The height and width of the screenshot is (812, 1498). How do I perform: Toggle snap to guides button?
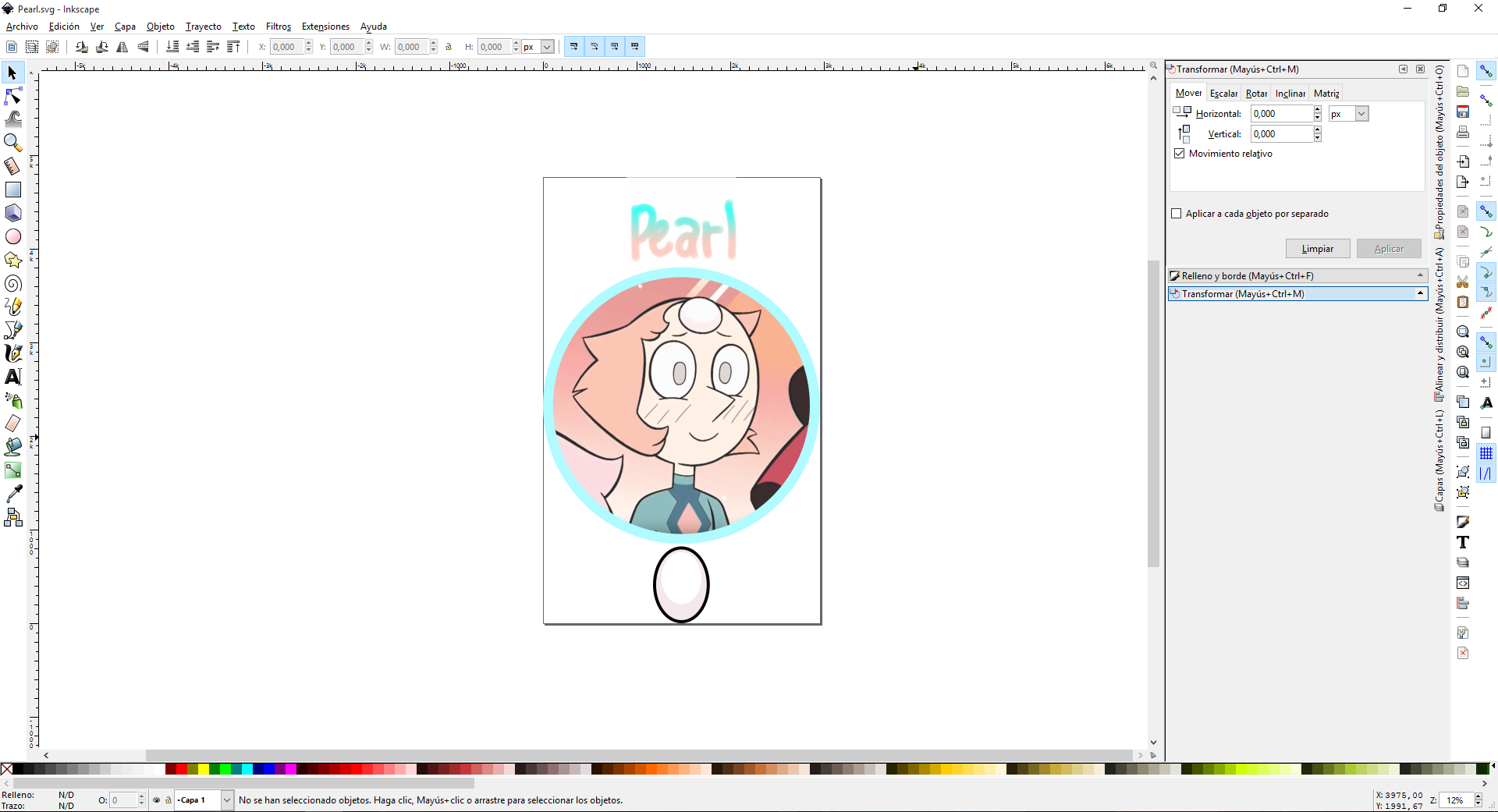tap(1486, 473)
